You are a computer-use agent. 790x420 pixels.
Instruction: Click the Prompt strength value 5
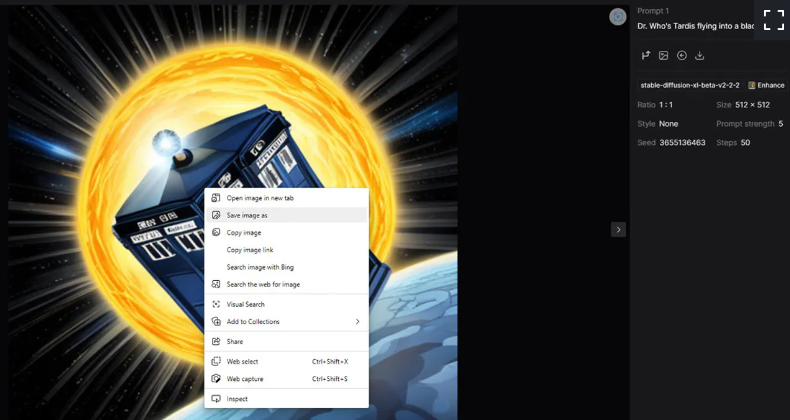coord(780,124)
